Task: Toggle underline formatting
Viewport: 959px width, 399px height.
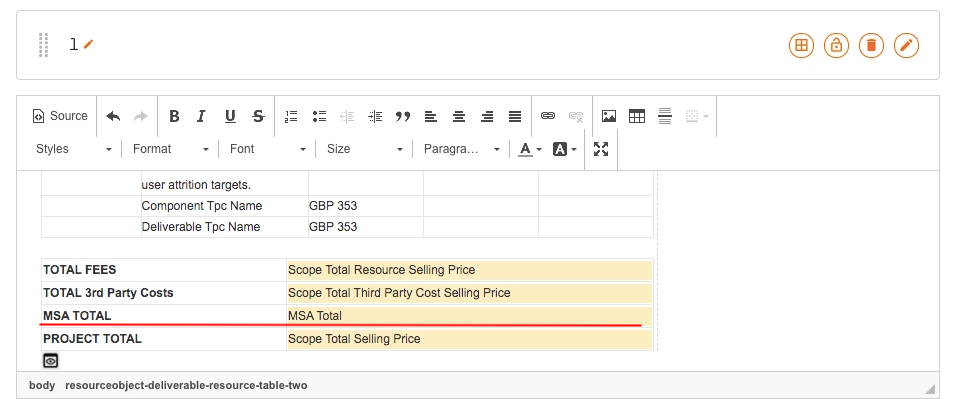Action: point(230,116)
